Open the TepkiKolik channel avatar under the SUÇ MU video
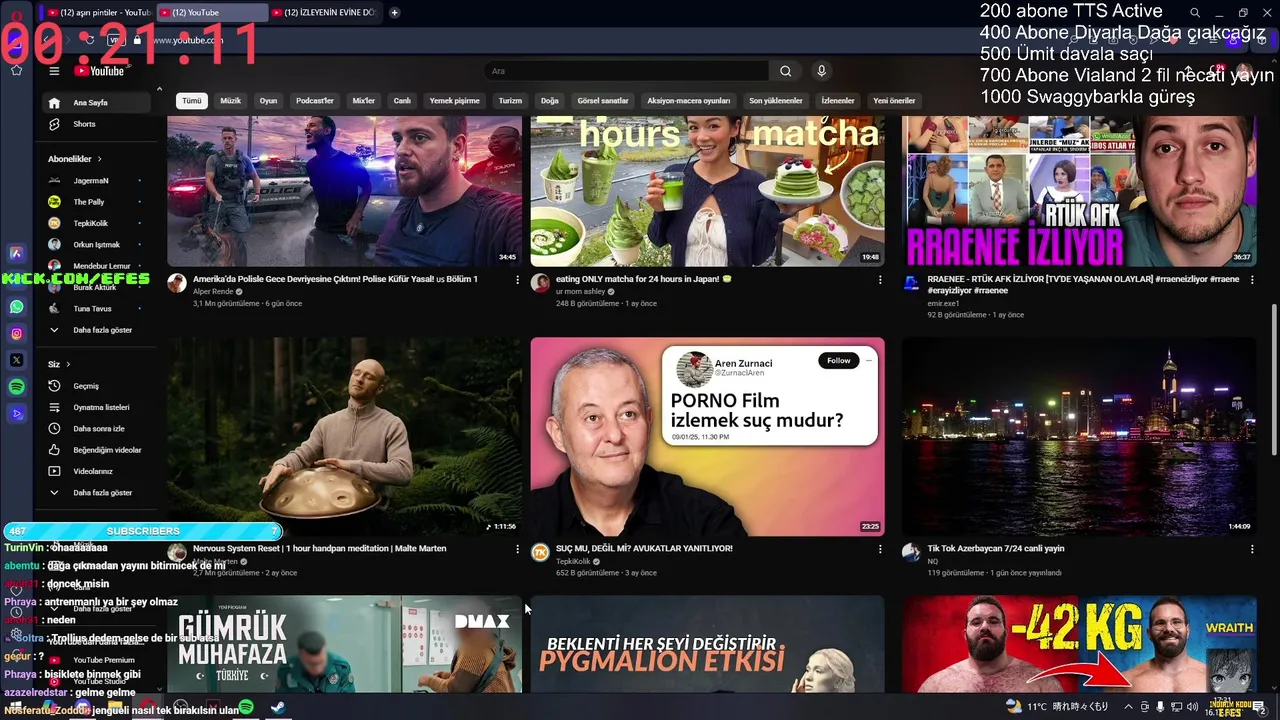The image size is (1280, 720). point(540,552)
